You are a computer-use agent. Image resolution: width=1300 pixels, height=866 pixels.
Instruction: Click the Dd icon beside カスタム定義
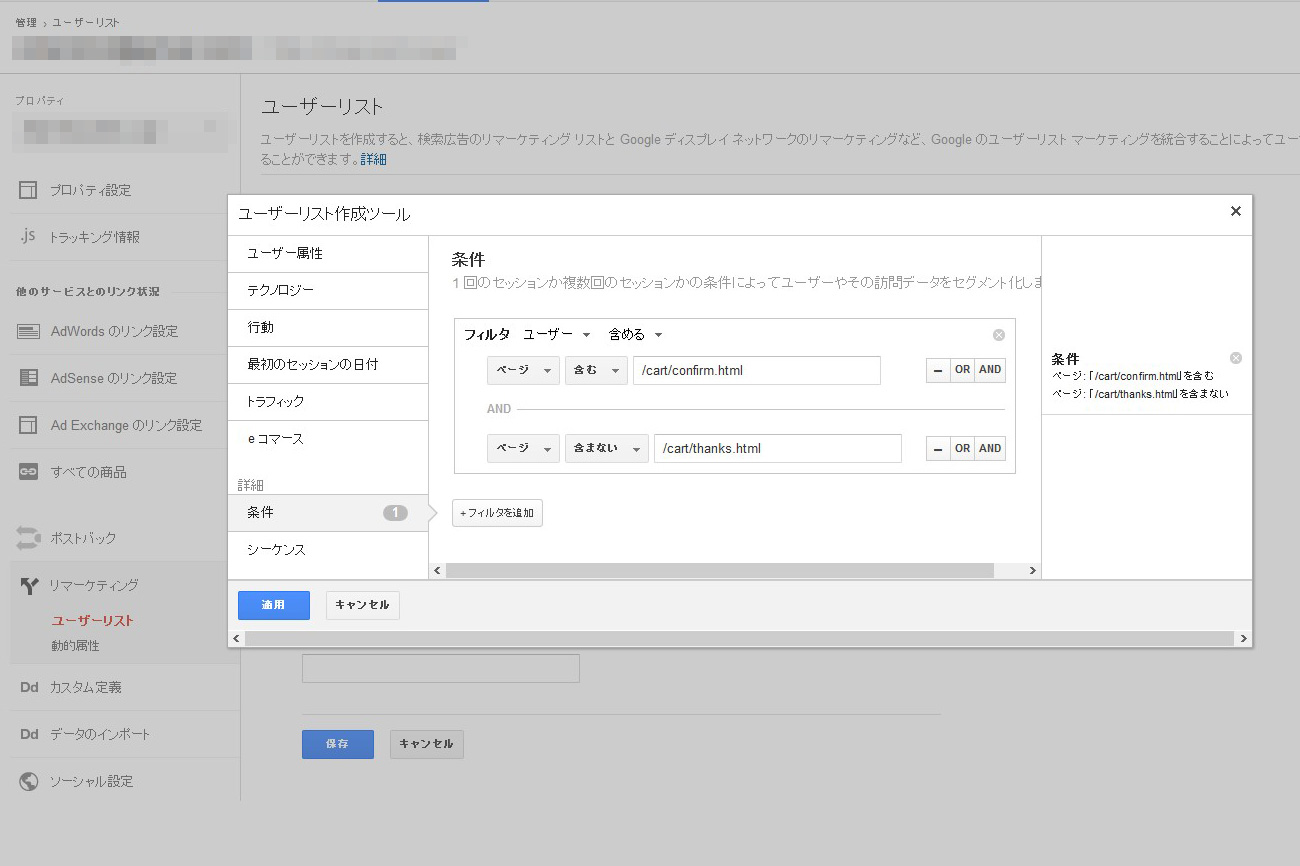(x=29, y=687)
